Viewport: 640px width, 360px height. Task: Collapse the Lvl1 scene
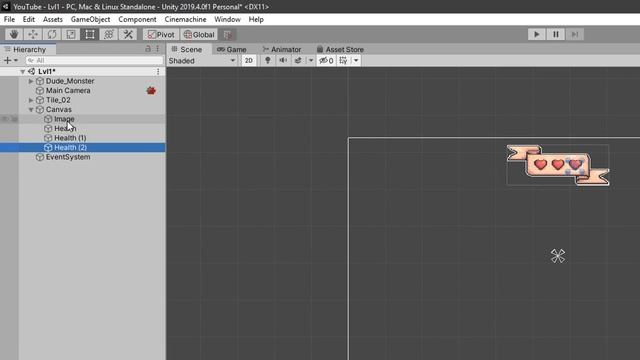tap(22, 71)
